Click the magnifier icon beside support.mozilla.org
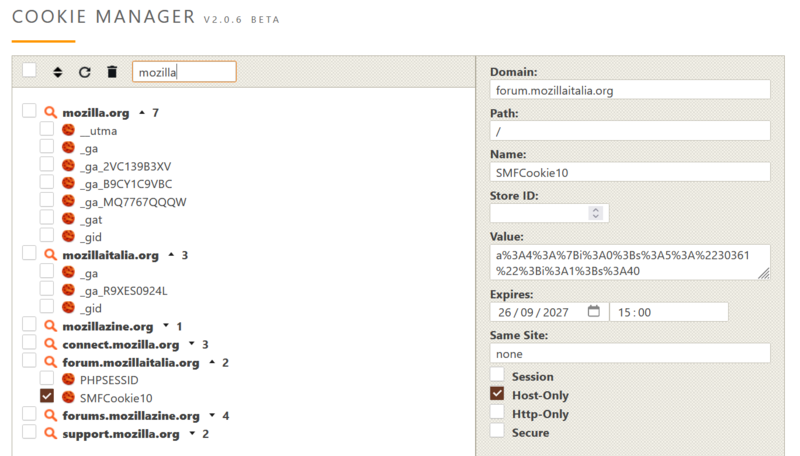Image resolution: width=800 pixels, height=456 pixels. (x=50, y=434)
